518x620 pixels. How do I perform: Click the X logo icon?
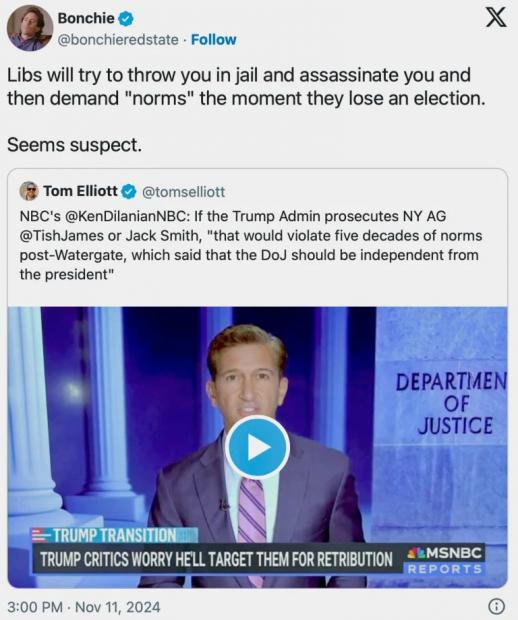click(x=496, y=17)
